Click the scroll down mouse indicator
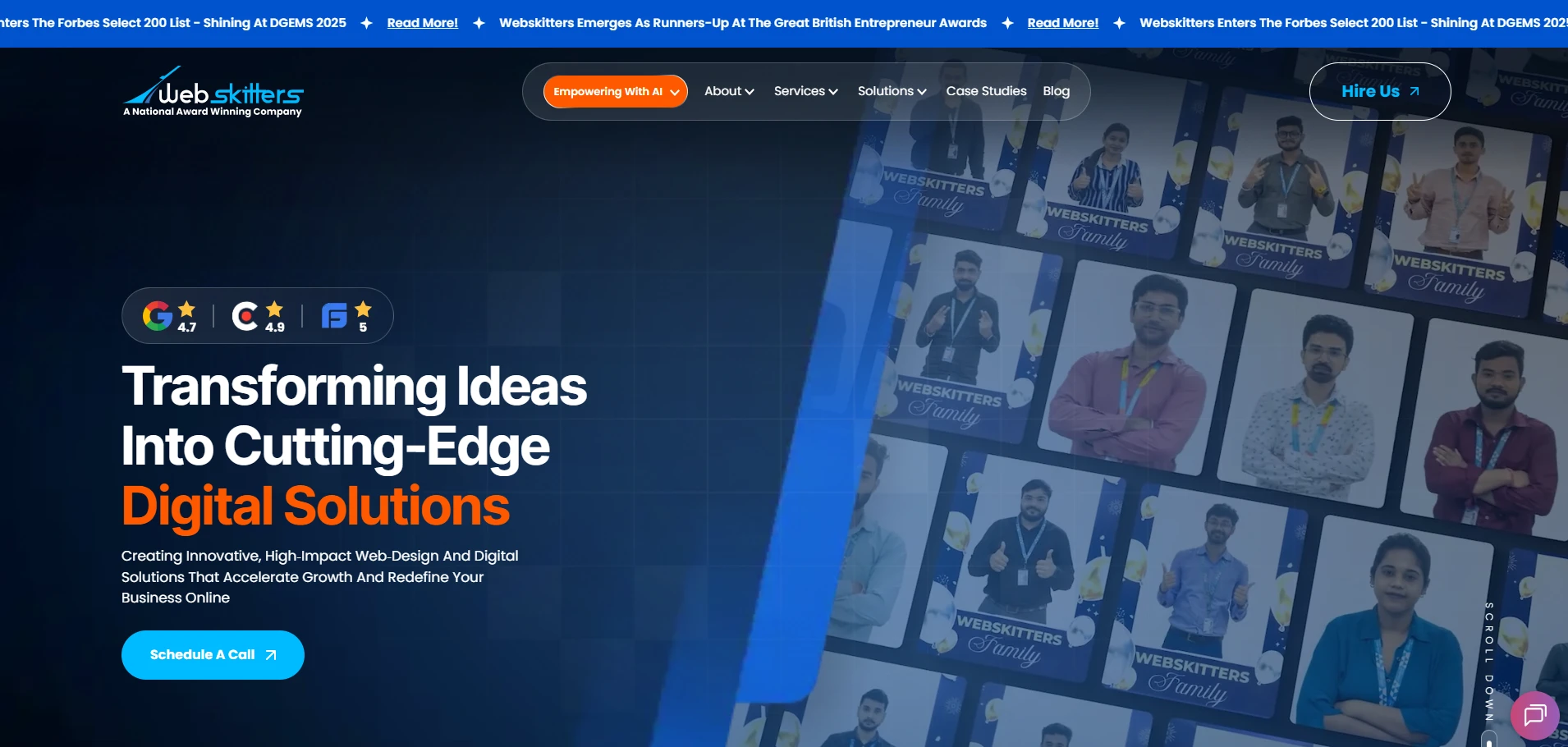The width and height of the screenshot is (1568, 747). coord(1489,740)
